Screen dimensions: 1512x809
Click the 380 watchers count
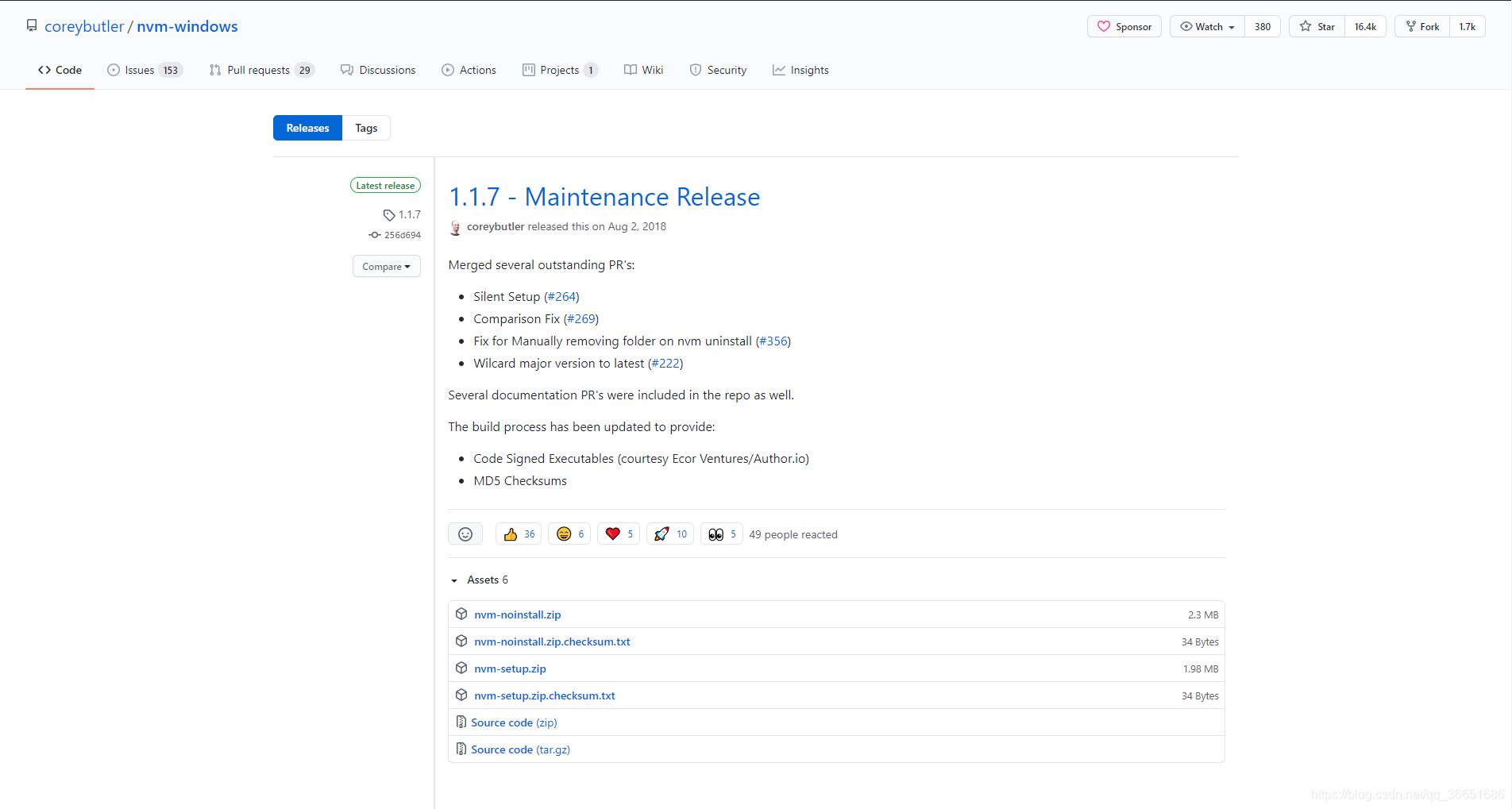tap(1263, 26)
